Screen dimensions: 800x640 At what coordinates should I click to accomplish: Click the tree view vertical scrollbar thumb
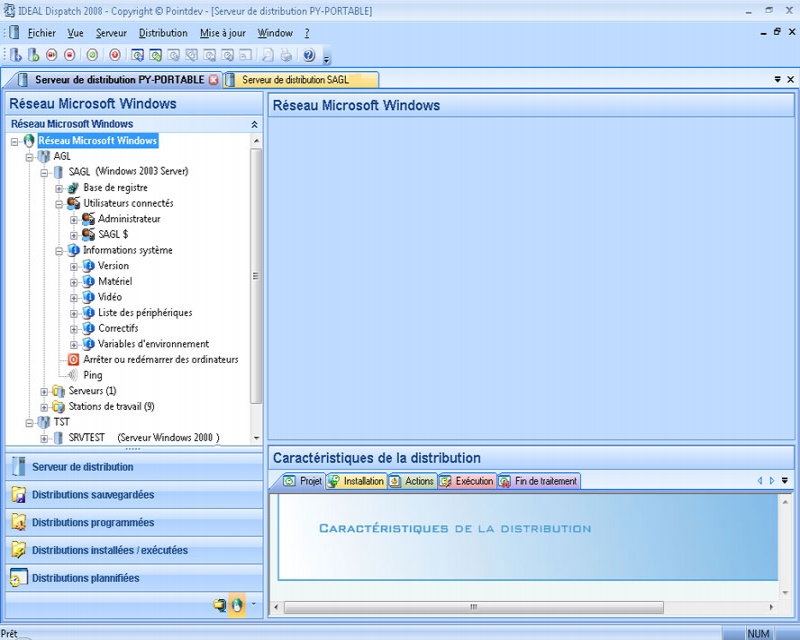[x=256, y=276]
